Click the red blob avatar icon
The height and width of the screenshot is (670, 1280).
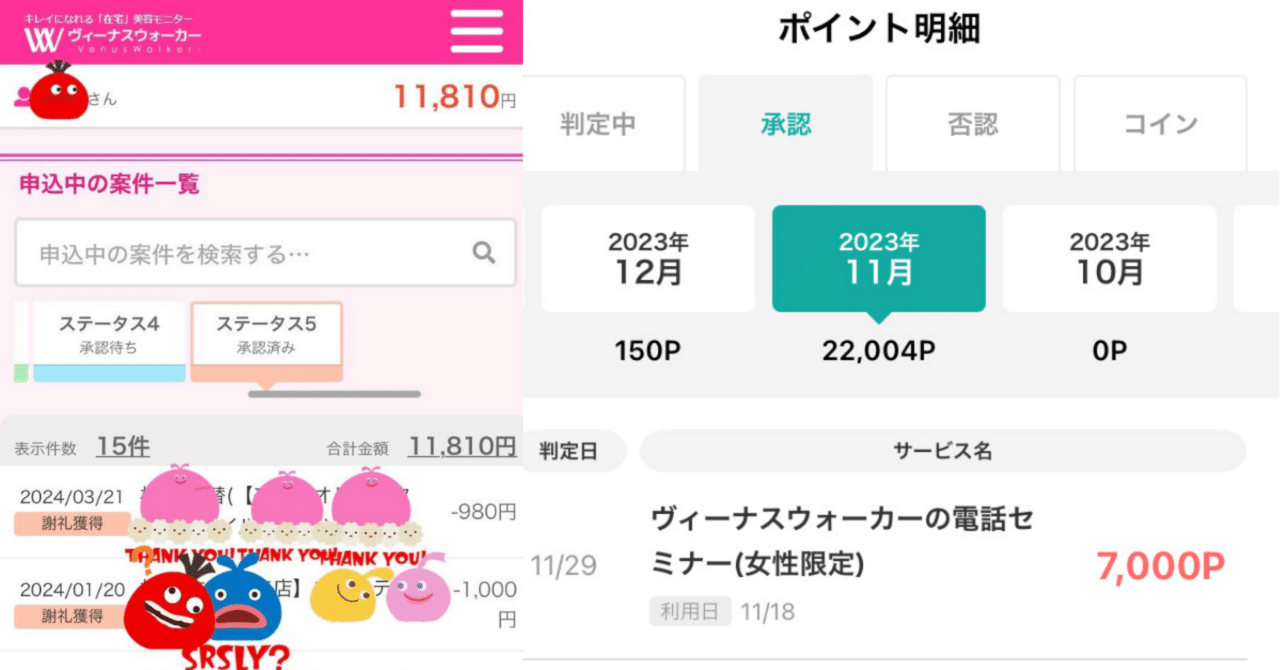[58, 92]
